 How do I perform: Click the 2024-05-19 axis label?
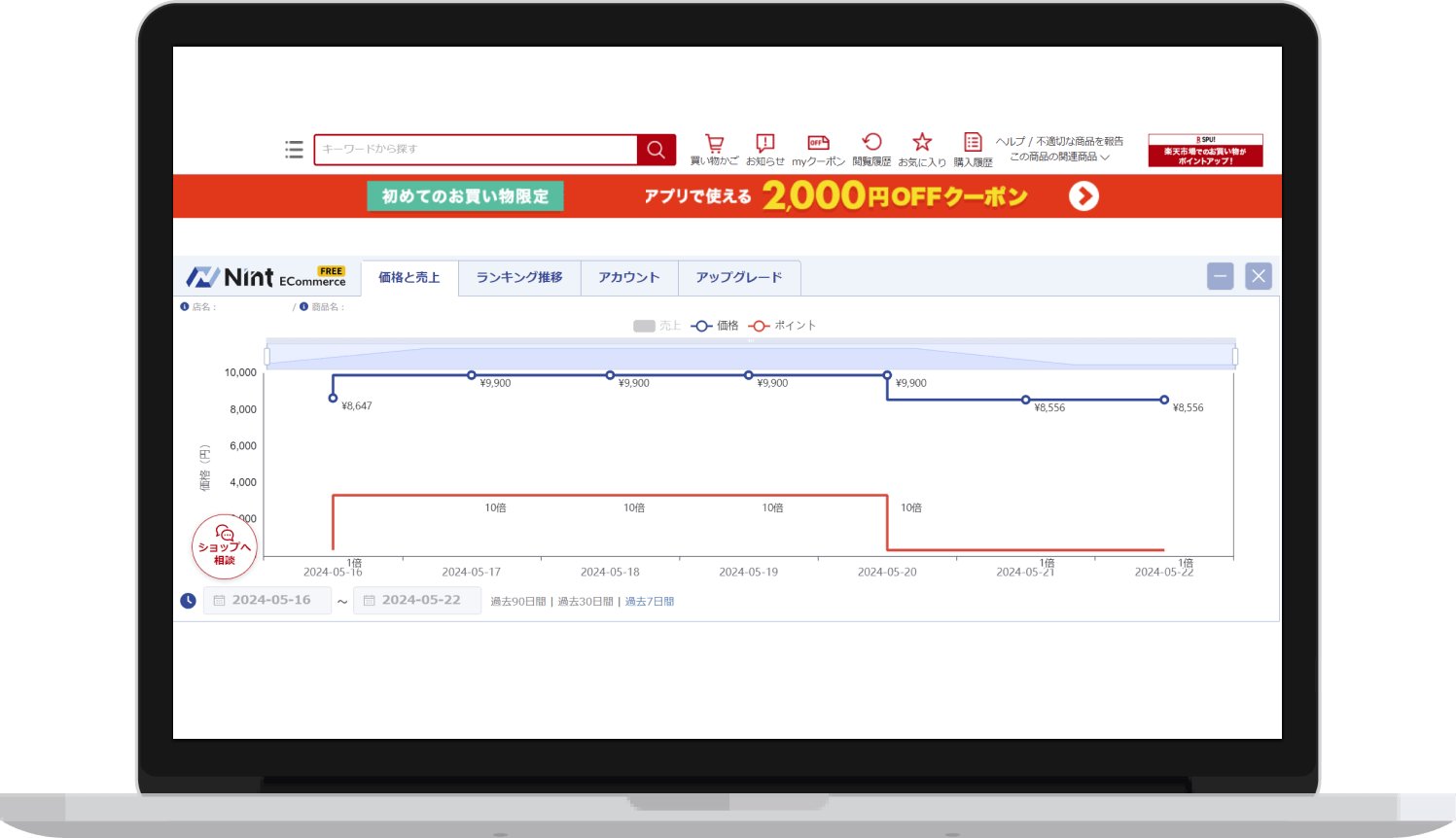click(749, 572)
